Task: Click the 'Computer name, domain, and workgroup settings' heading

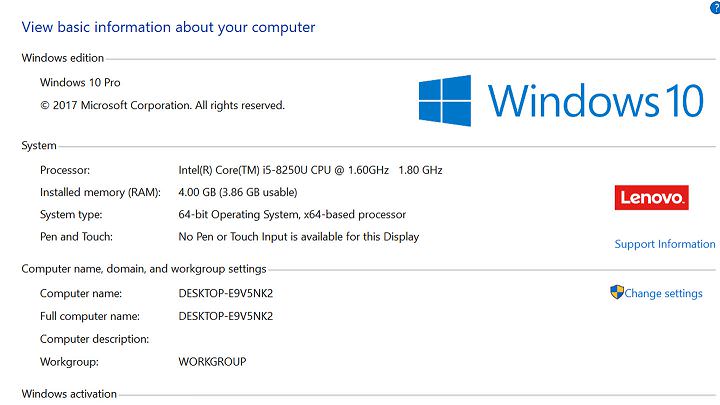Action: click(144, 269)
